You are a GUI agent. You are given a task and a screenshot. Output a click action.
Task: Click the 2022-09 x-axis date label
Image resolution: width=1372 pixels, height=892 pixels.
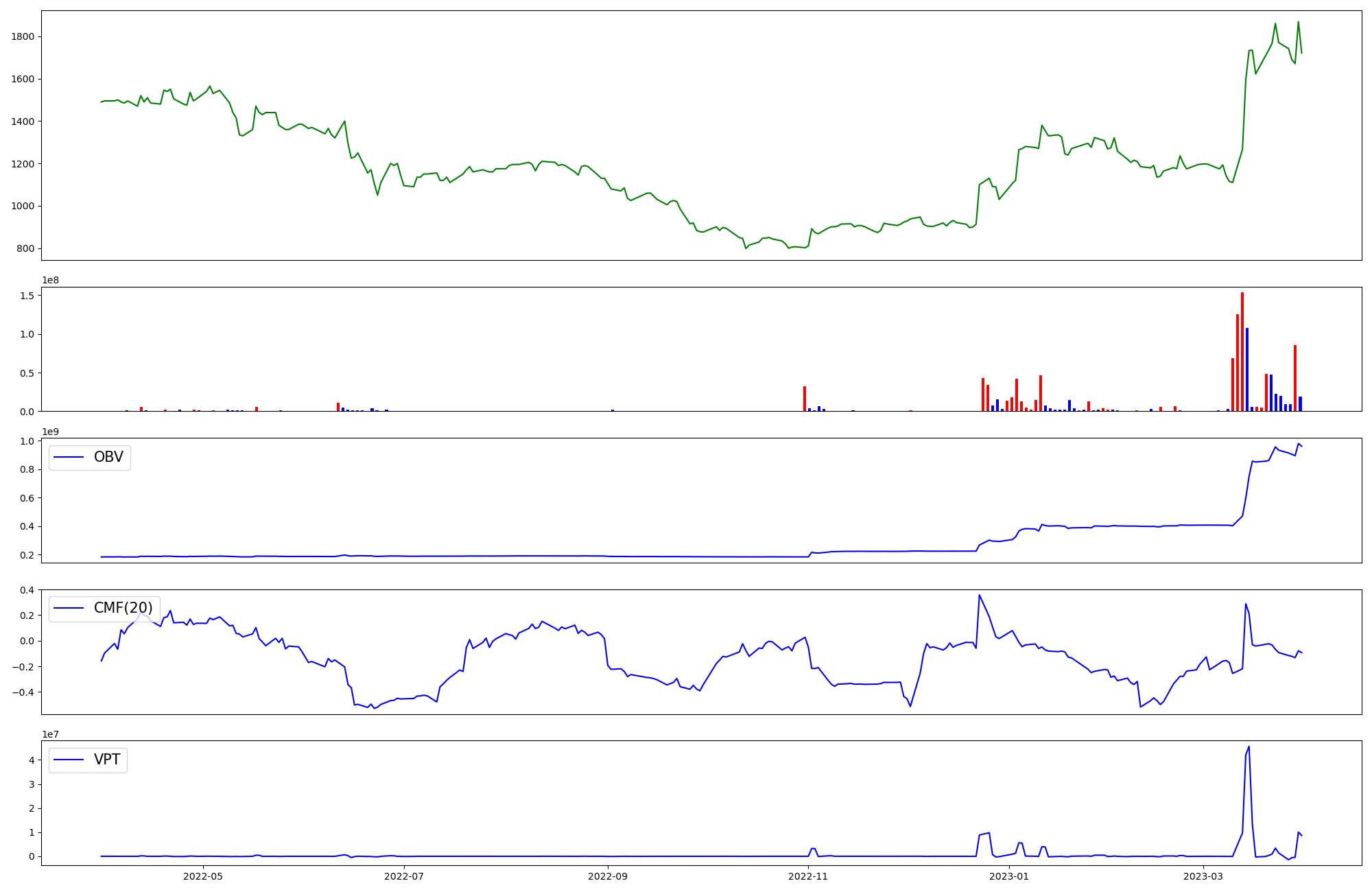pos(608,876)
